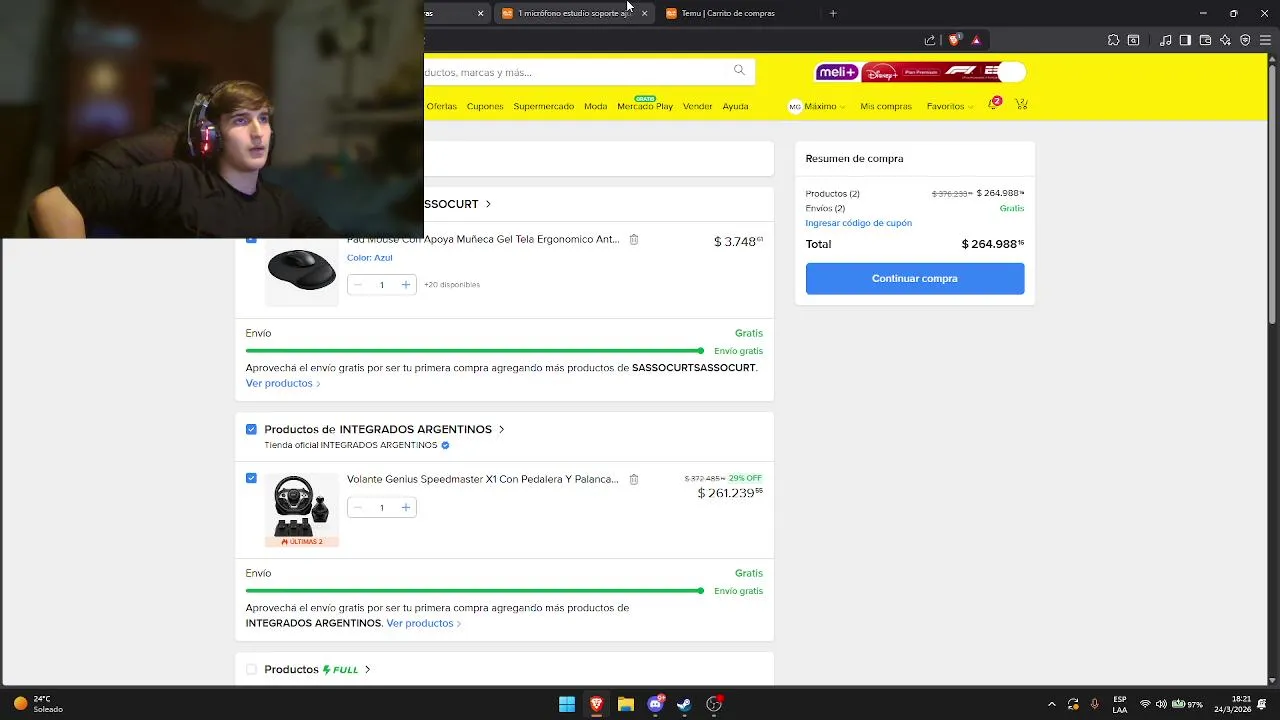
Task: Uncheck the Volante Genius Speedmaster item checkbox
Action: click(251, 478)
